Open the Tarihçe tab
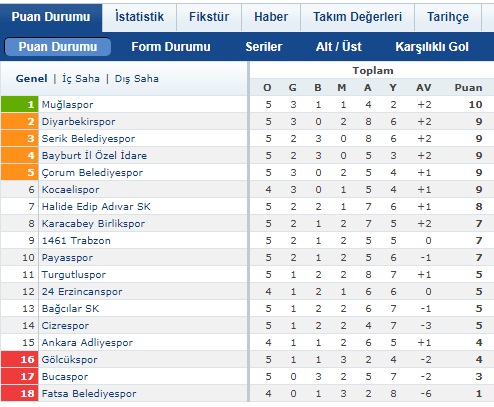Viewport: 494px width, 407px height. point(448,17)
